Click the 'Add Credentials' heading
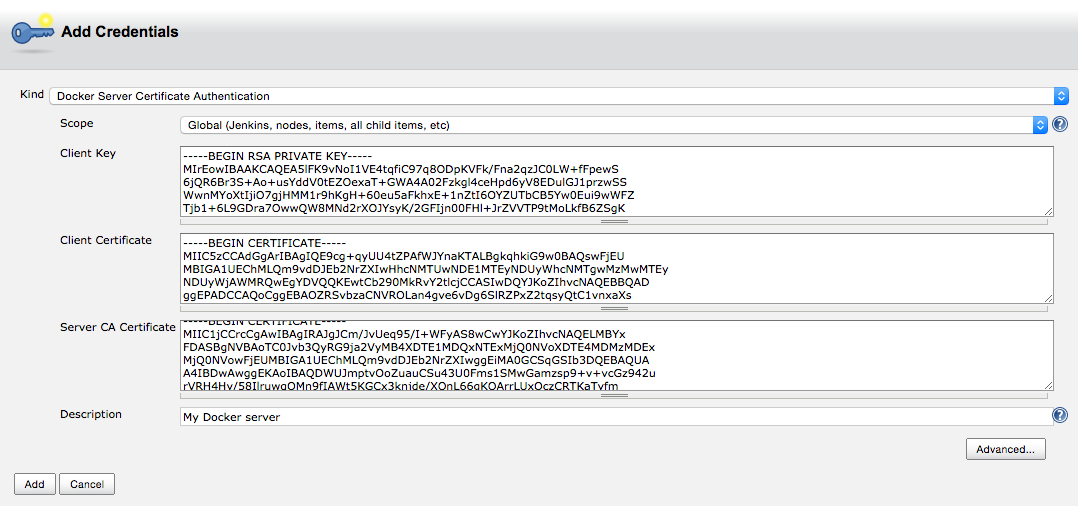 (120, 32)
